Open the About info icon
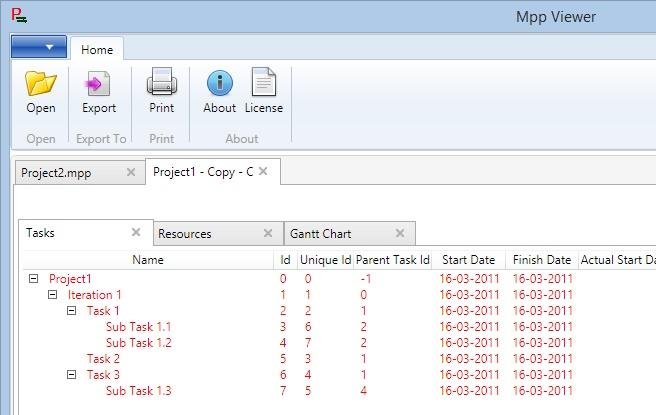 click(220, 83)
